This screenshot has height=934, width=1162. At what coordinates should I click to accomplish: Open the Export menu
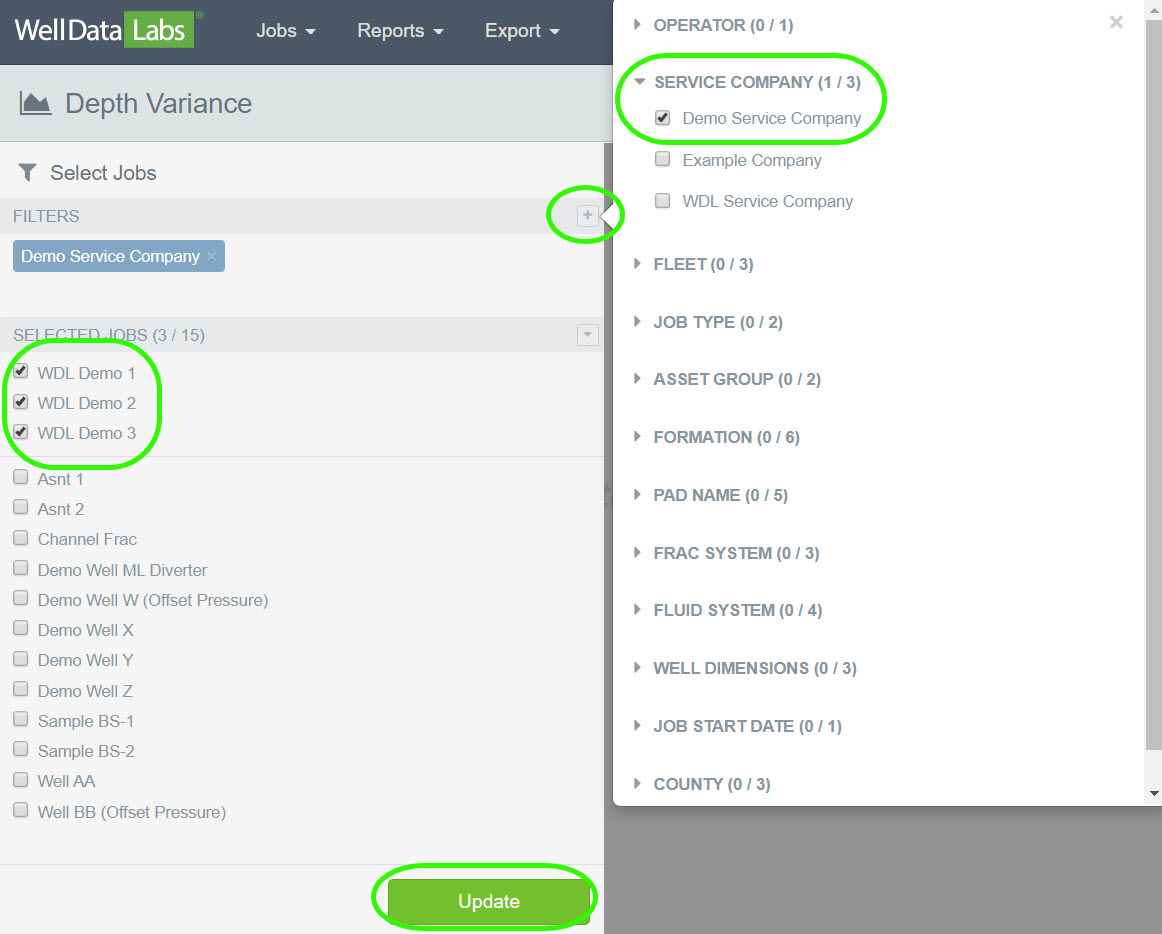tap(522, 30)
